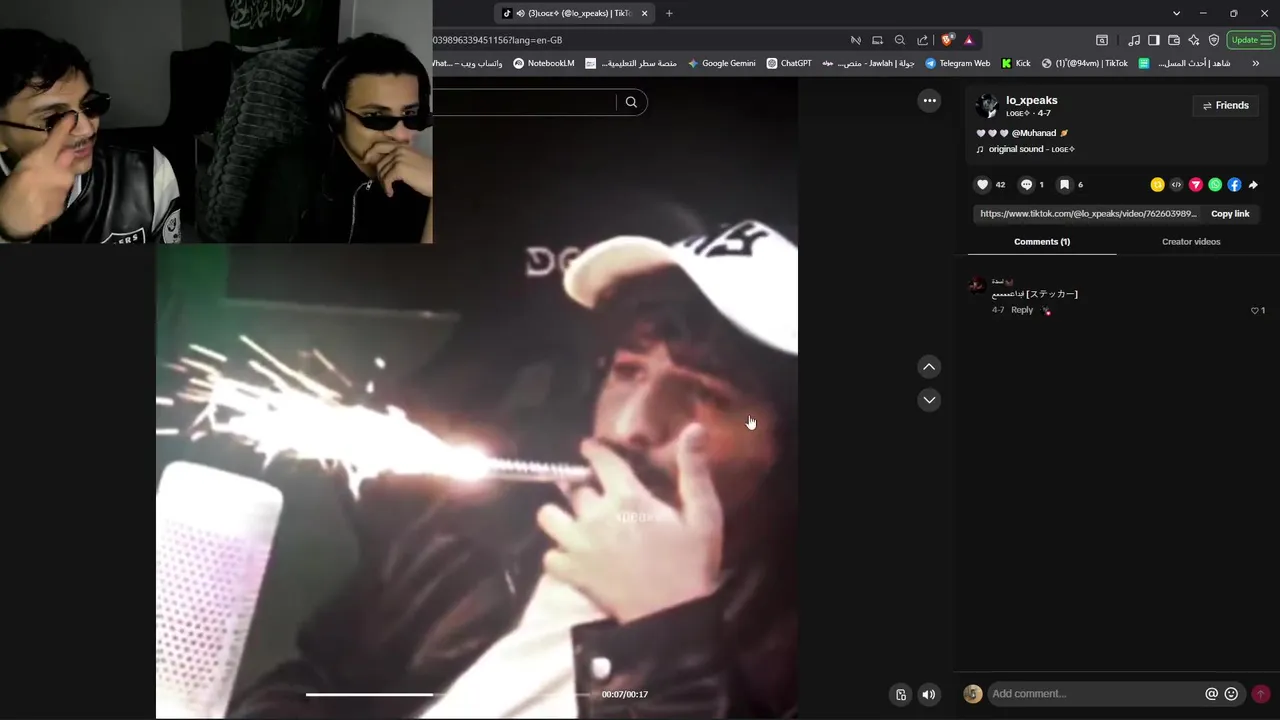Click the zoom magnifier icon in the address bar

899,40
